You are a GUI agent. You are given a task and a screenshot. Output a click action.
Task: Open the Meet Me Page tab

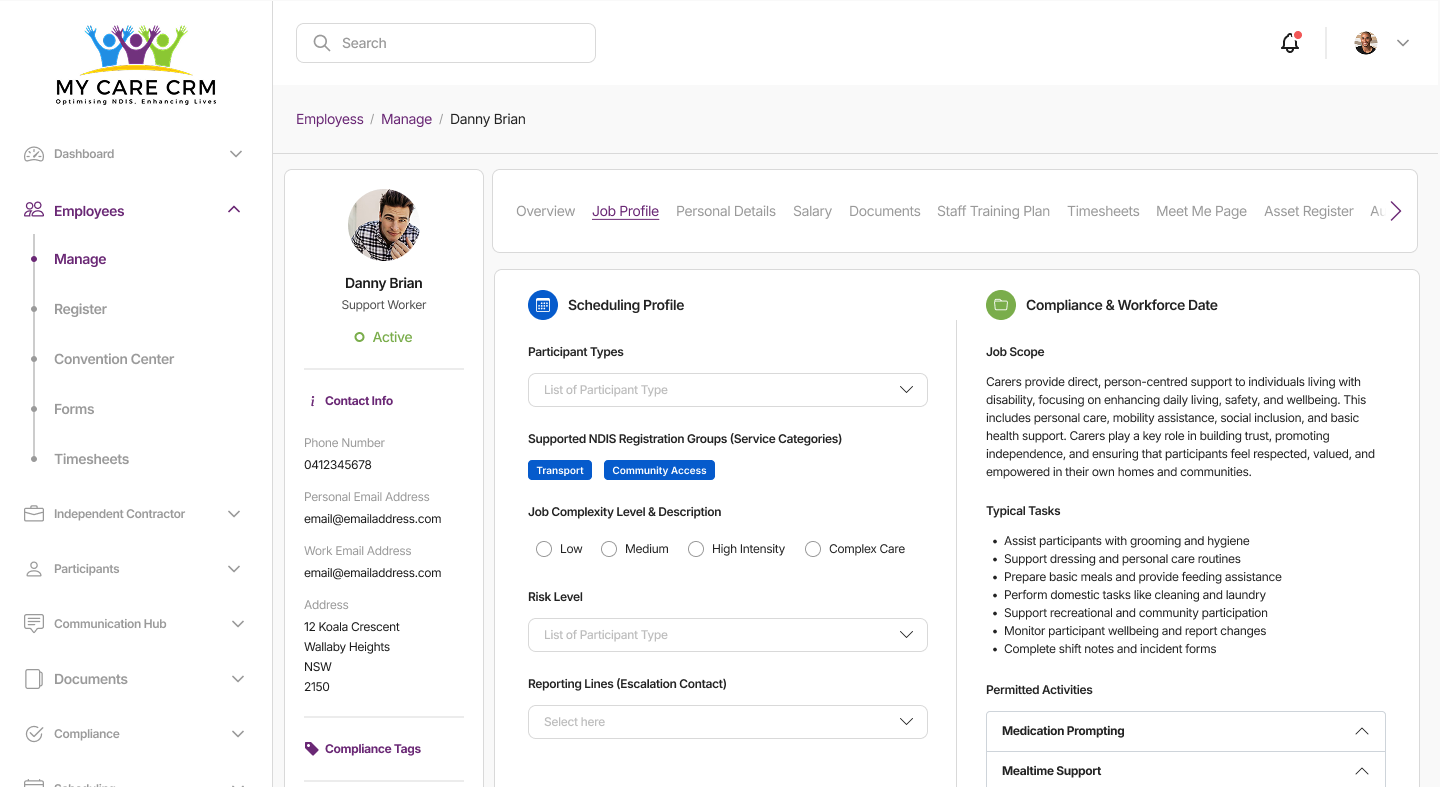pyautogui.click(x=1201, y=211)
